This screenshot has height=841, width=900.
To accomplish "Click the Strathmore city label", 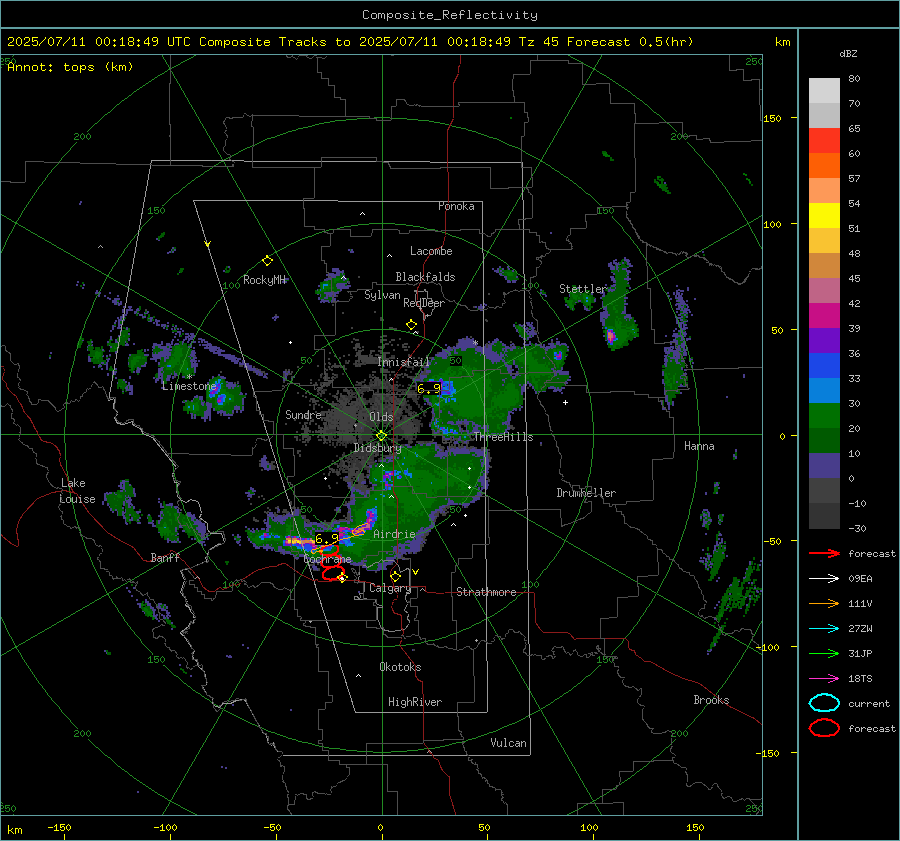I will (486, 592).
